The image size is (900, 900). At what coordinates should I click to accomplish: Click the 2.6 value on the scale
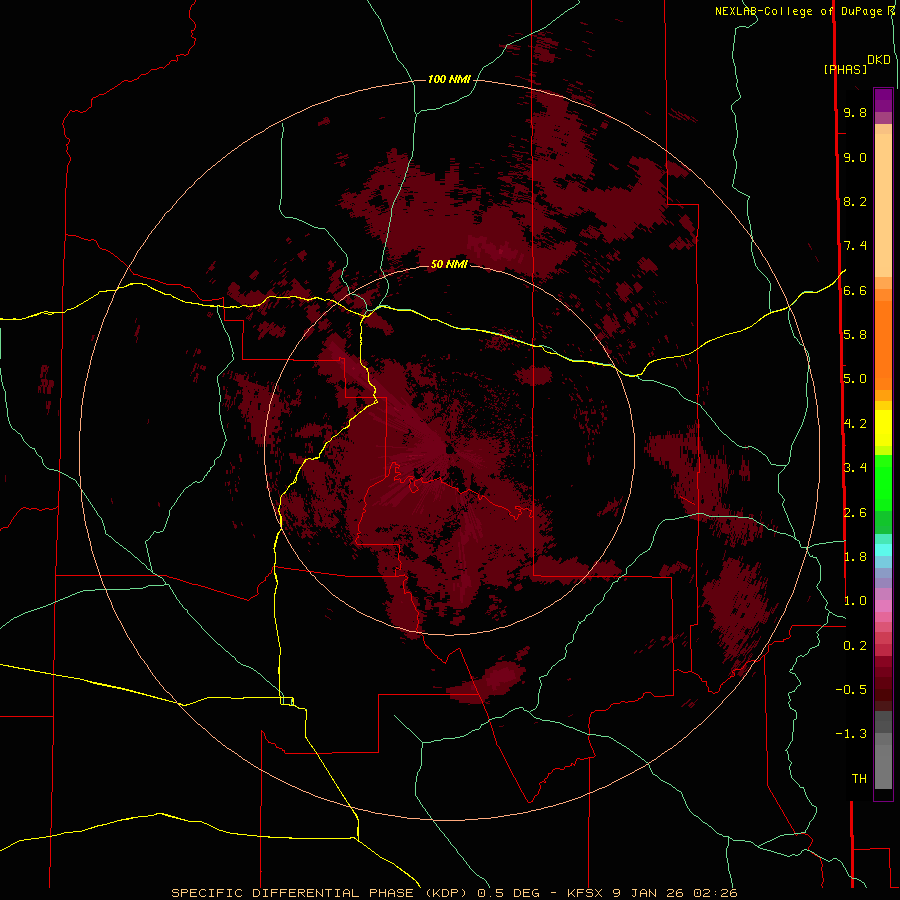pos(855,512)
